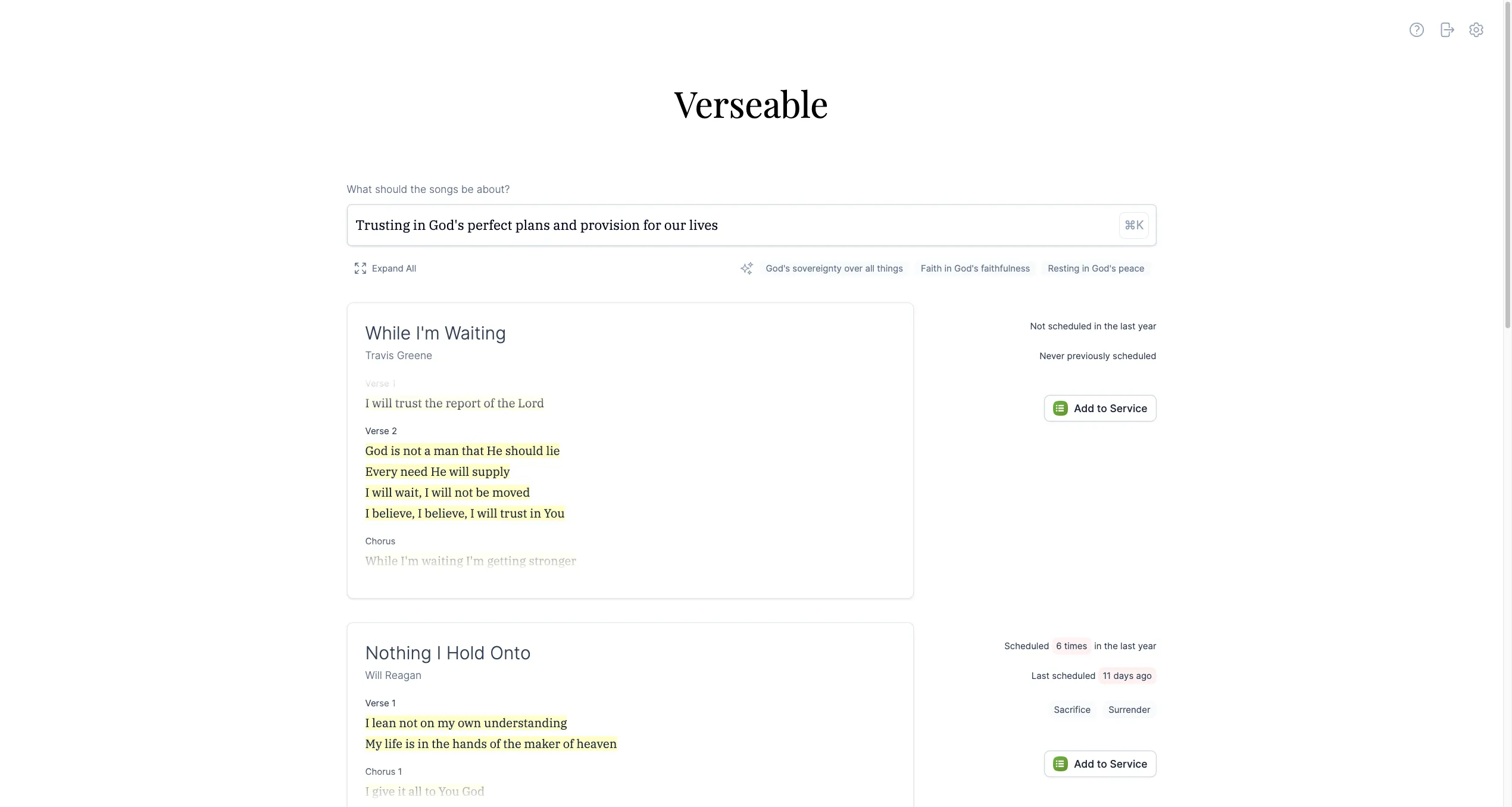Viewport: 1512px width, 807px height.
Task: Click the Expand All arrows icon
Action: point(360,268)
